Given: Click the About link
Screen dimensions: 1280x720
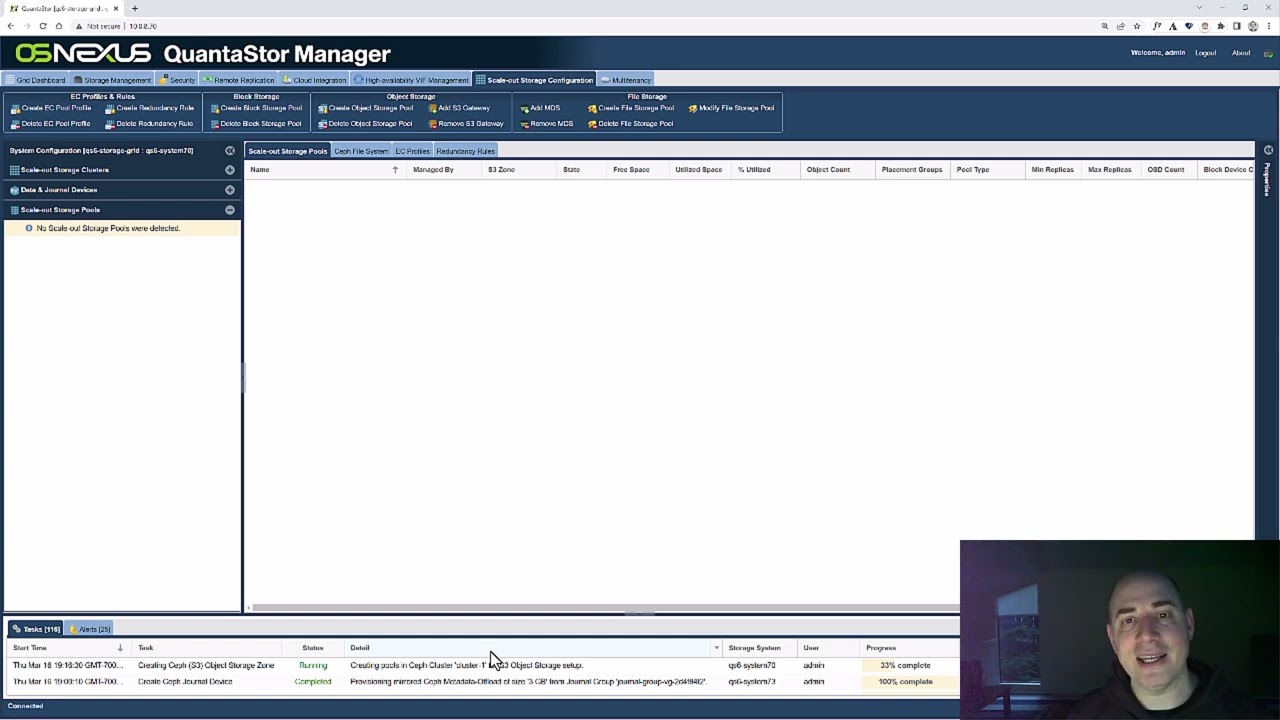Looking at the screenshot, I should 1240,53.
